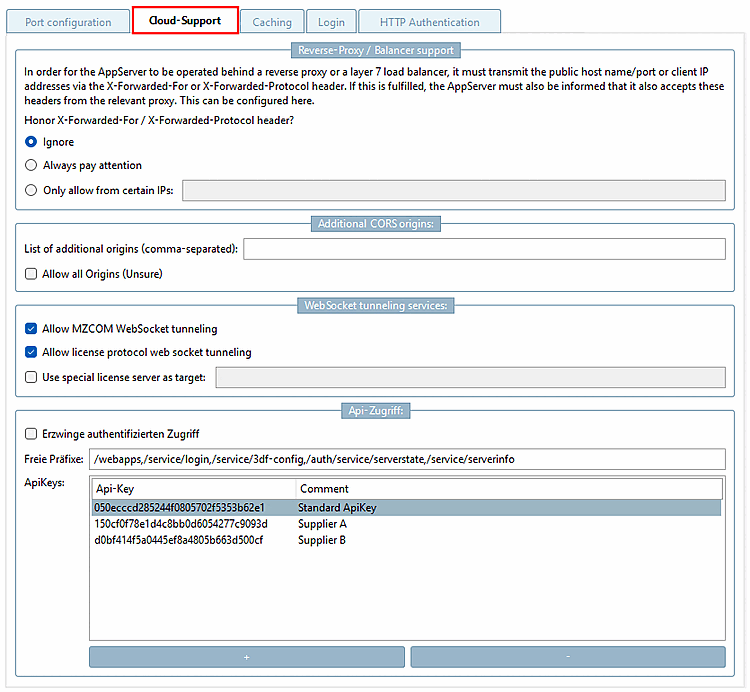This screenshot has height=692, width=750.
Task: Open the HTTP Authentication tab
Action: coord(430,22)
